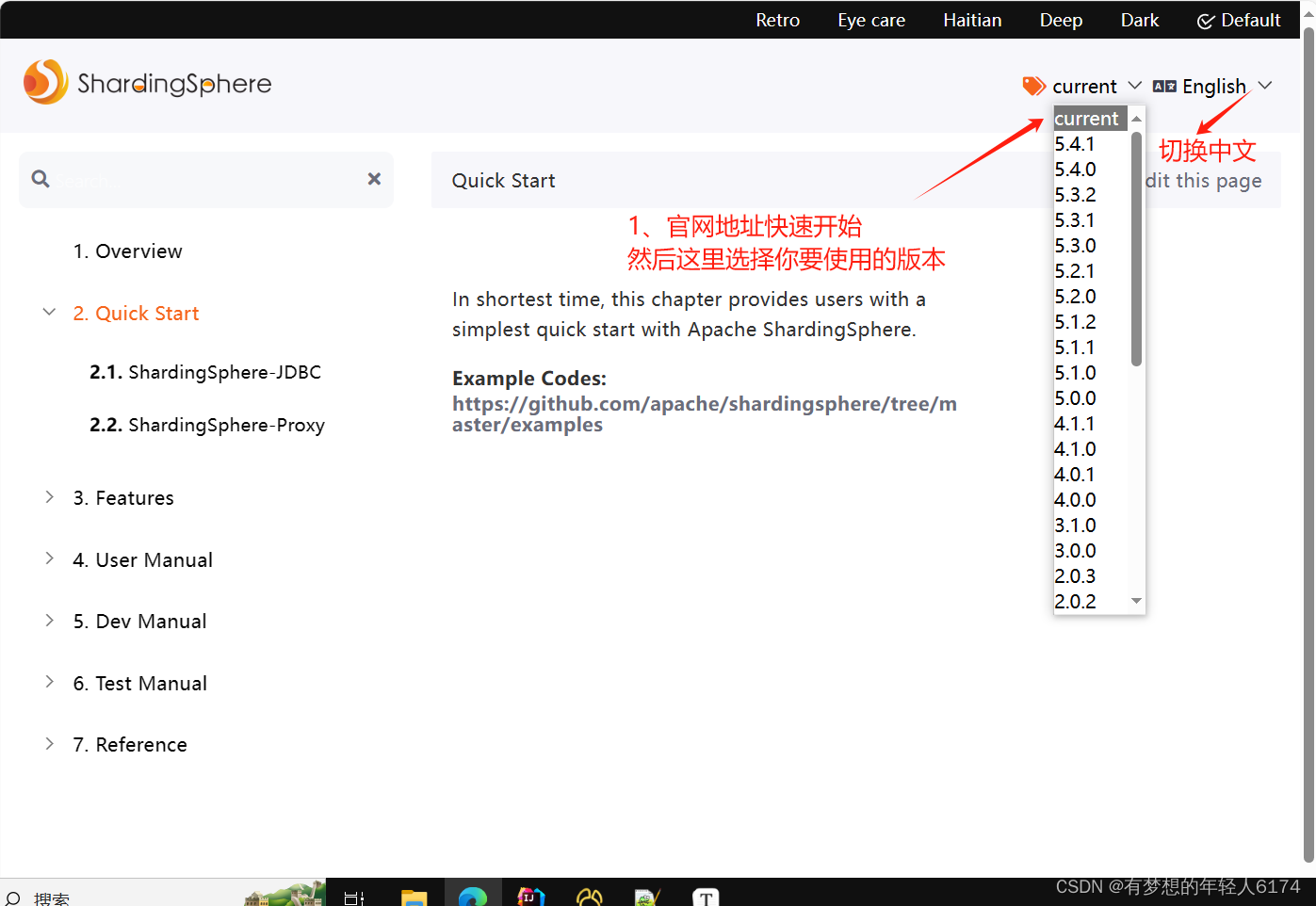Select version 4.1.1

click(x=1090, y=424)
